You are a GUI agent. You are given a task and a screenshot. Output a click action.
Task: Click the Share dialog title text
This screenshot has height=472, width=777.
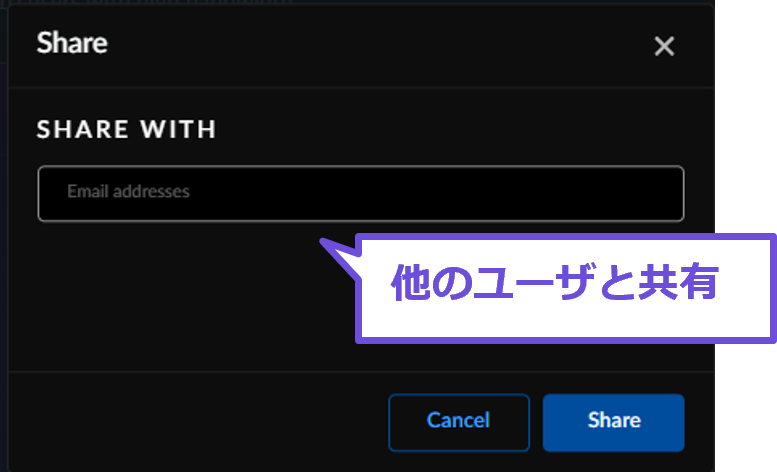coord(72,43)
